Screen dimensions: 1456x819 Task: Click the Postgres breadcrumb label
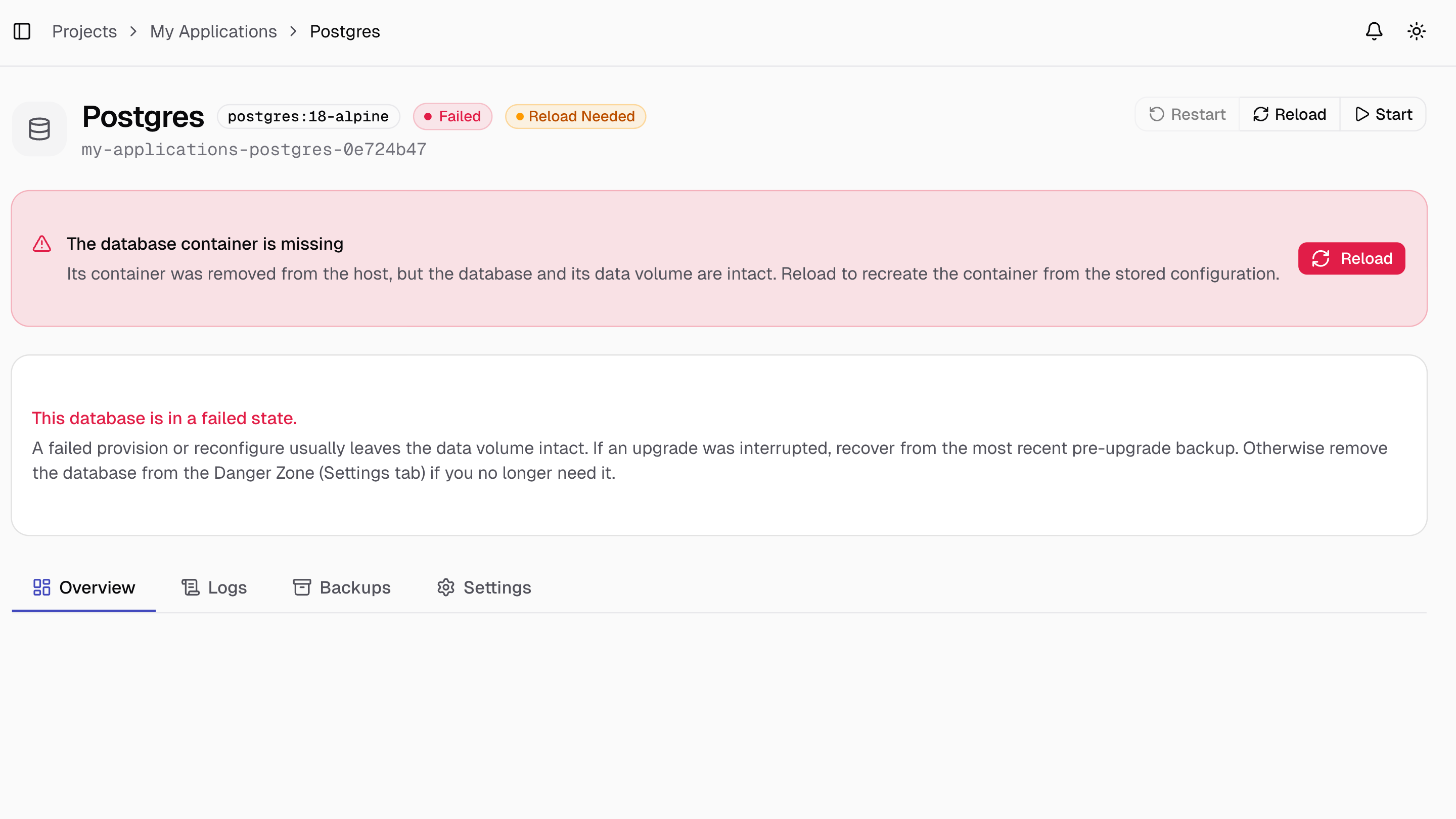(345, 31)
